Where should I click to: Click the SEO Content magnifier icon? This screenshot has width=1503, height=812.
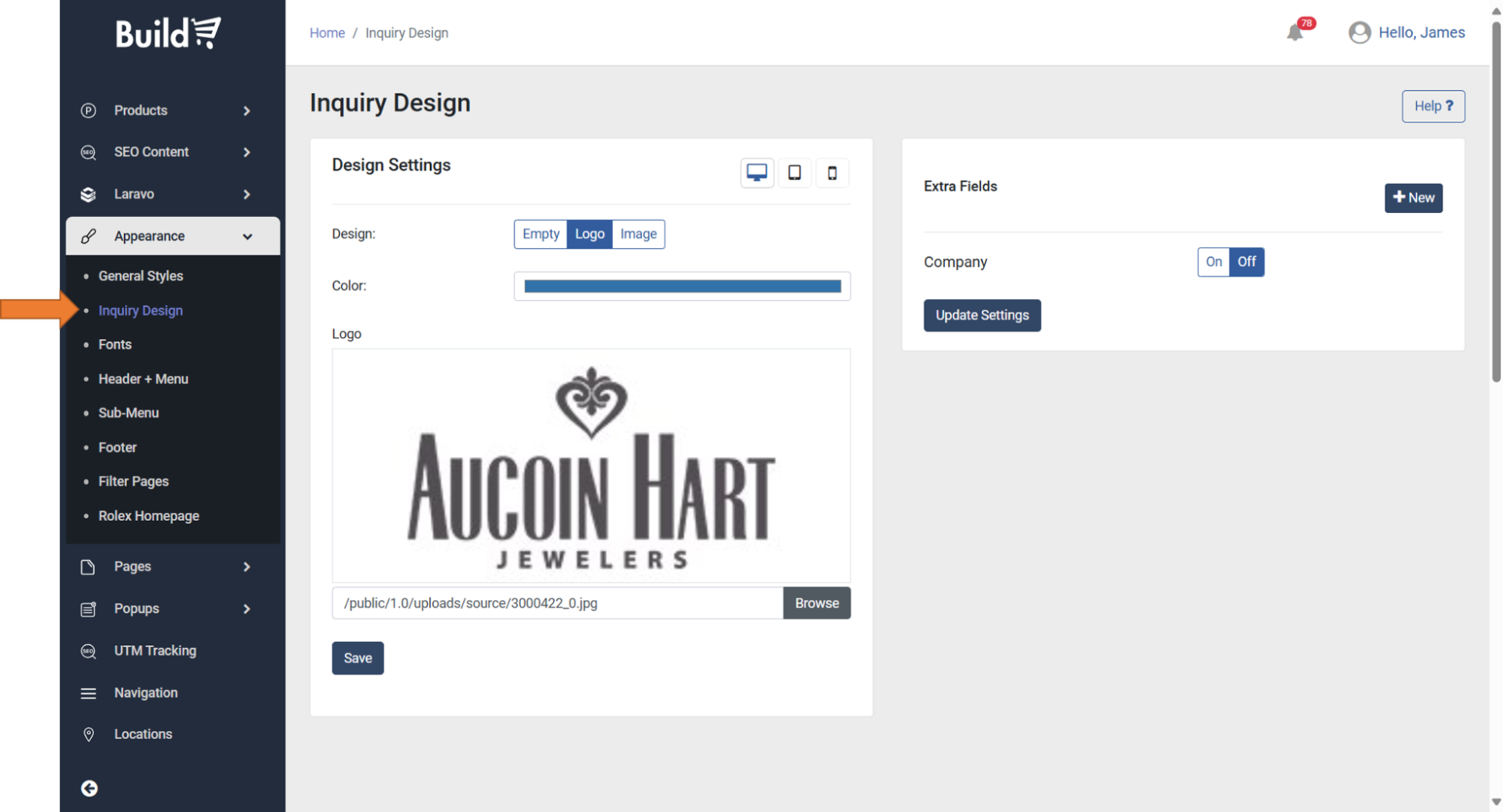click(x=88, y=152)
